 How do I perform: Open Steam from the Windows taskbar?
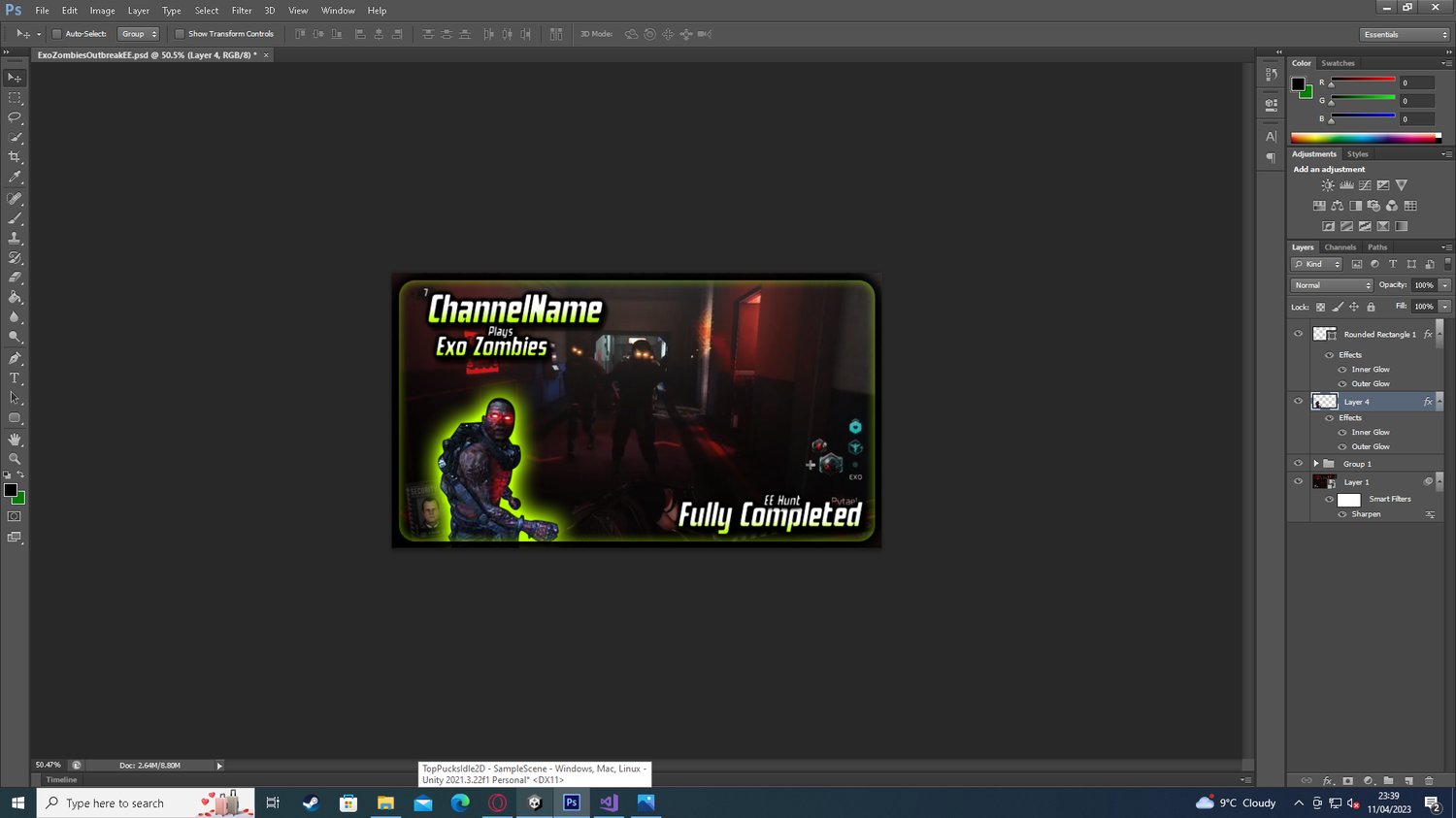pos(311,802)
